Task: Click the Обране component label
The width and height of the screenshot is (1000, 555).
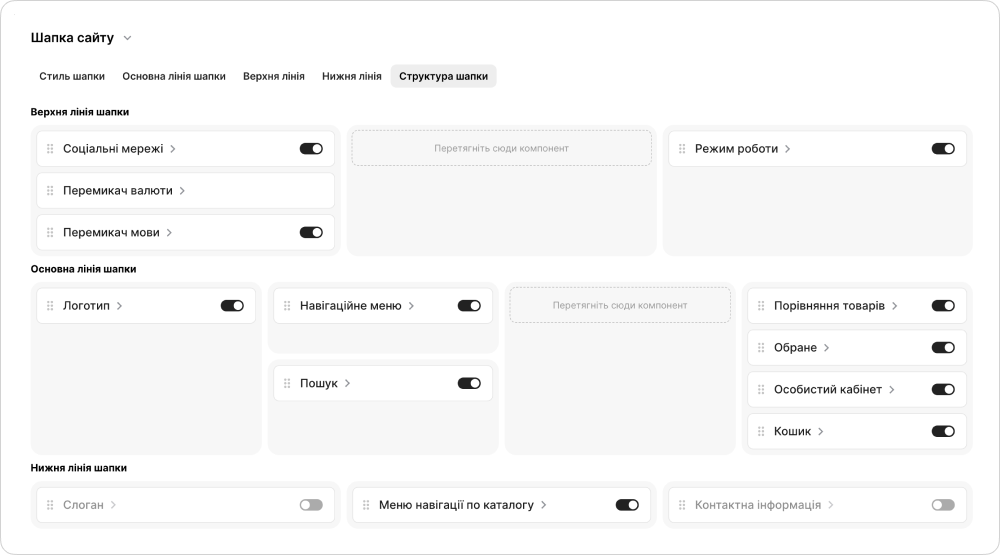Action: tap(795, 348)
